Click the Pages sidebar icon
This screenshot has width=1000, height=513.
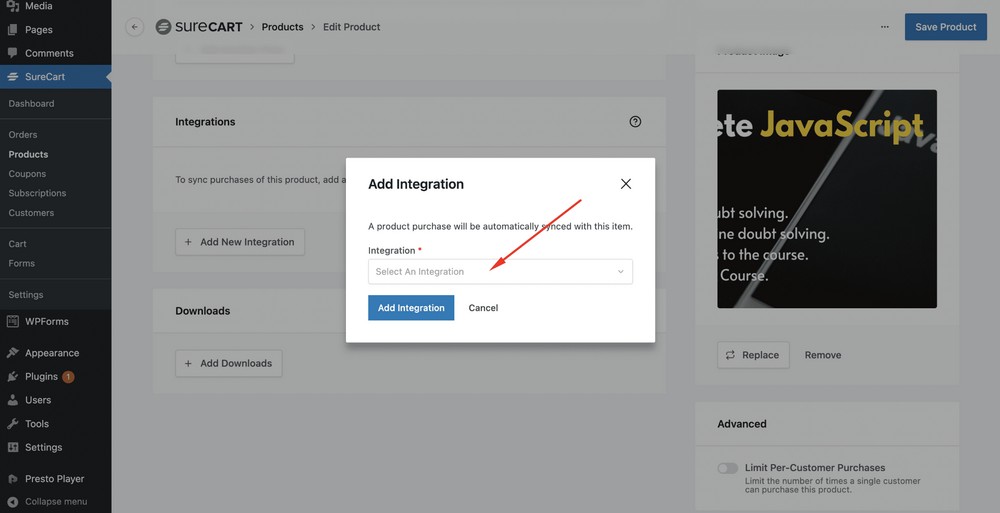tap(13, 29)
